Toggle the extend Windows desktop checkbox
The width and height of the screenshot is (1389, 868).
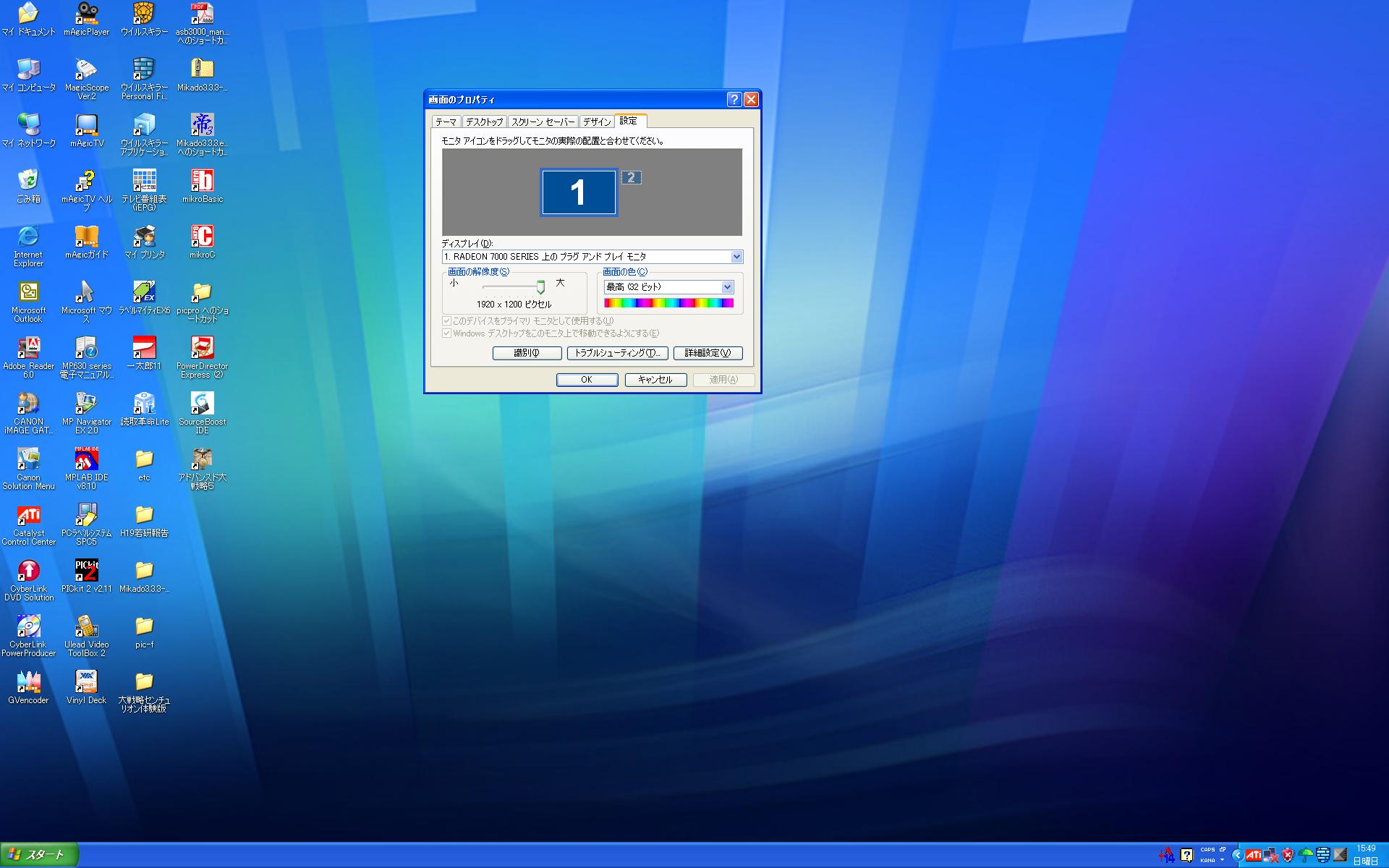pyautogui.click(x=446, y=333)
